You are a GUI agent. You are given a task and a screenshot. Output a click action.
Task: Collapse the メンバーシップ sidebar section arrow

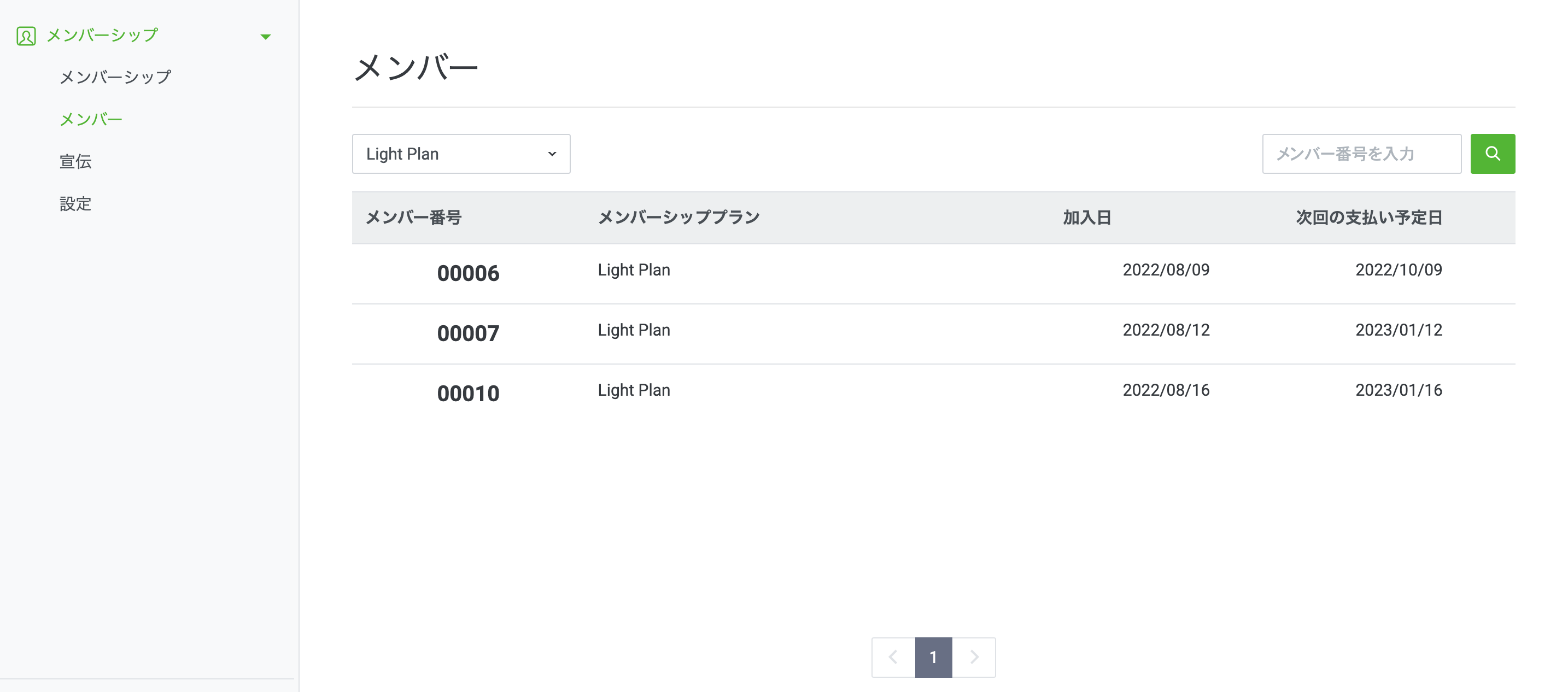265,37
